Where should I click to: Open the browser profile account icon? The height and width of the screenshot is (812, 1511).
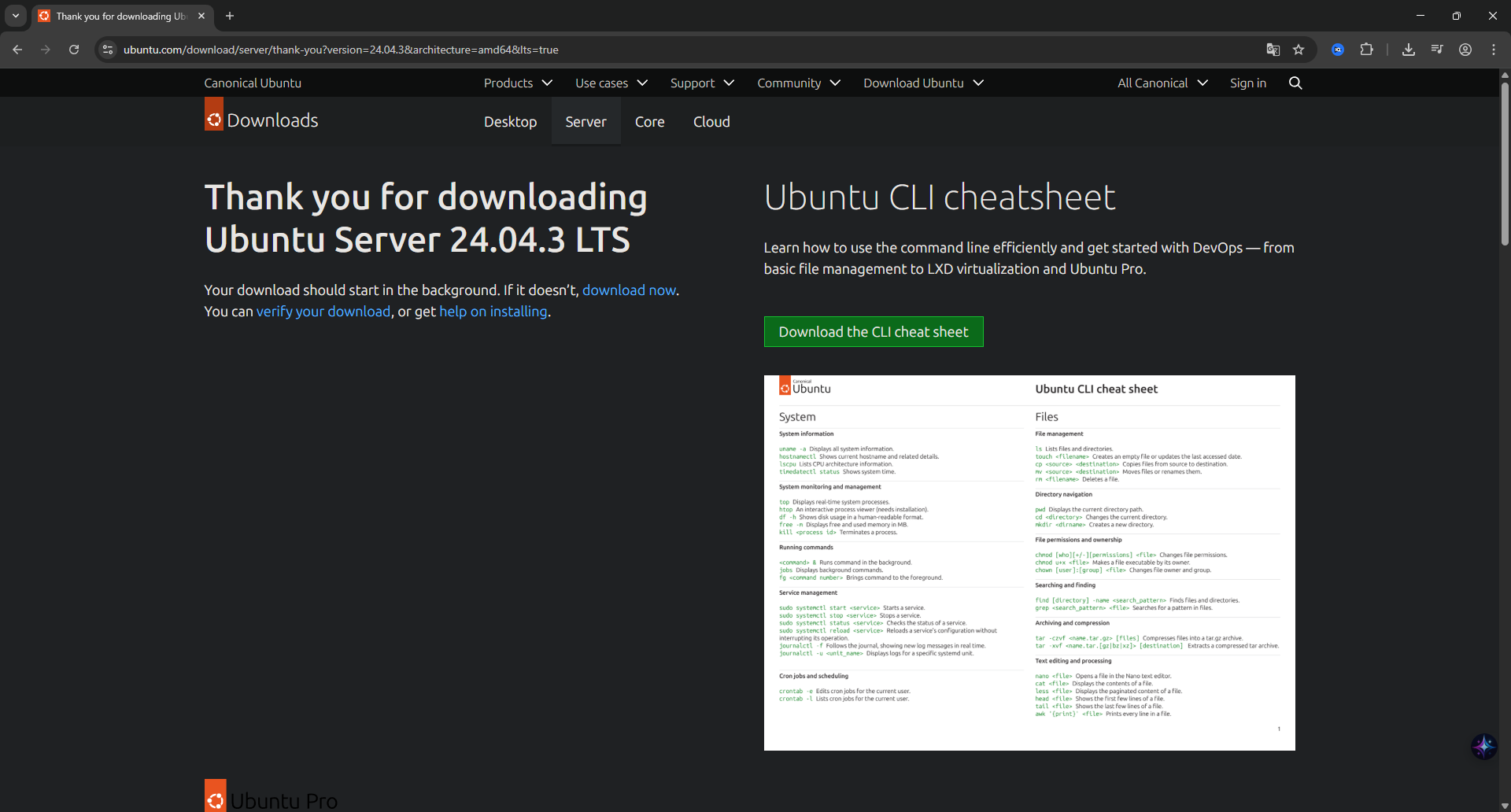coord(1465,49)
